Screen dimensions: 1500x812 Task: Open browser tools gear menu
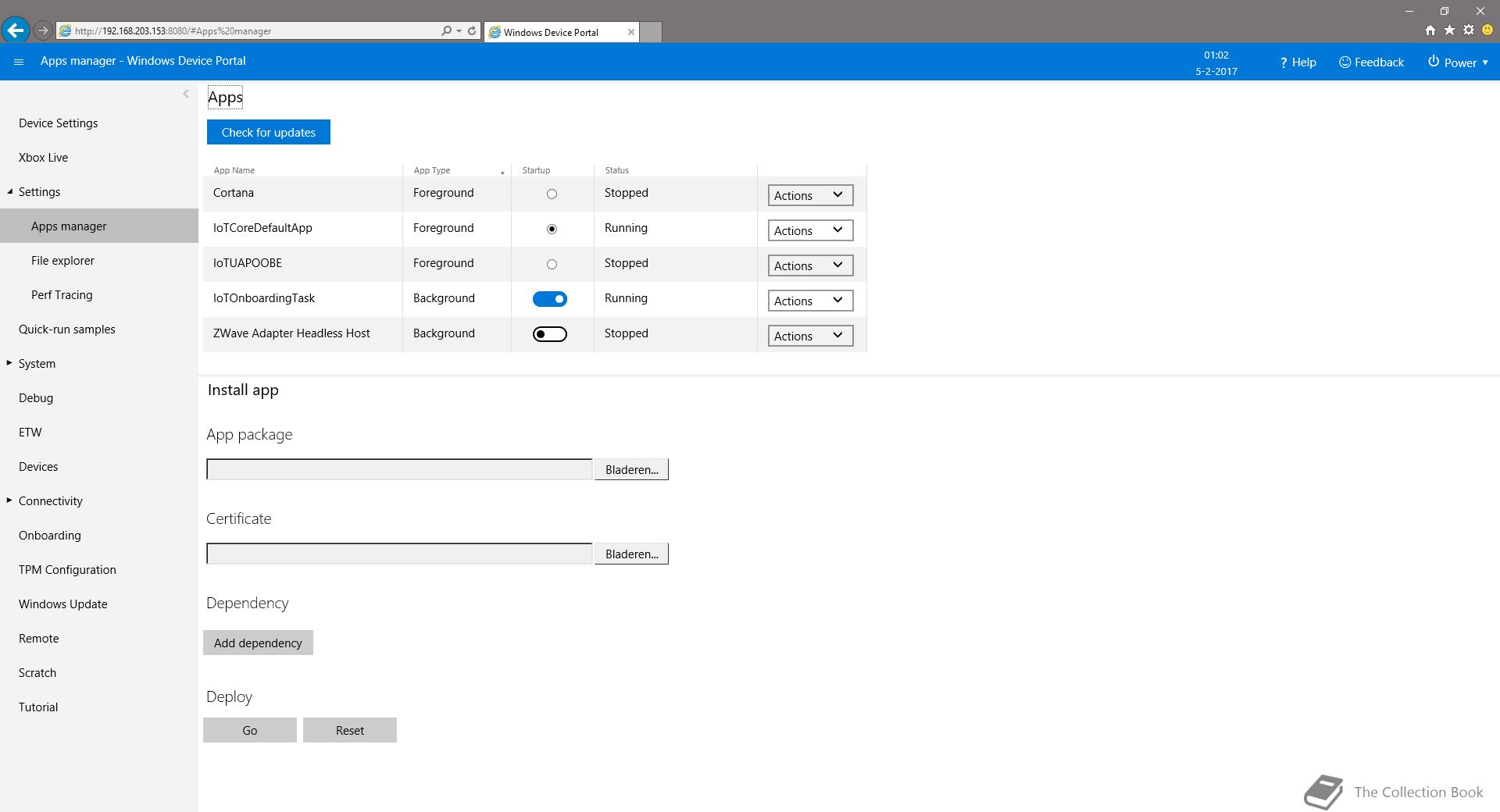pos(1469,30)
